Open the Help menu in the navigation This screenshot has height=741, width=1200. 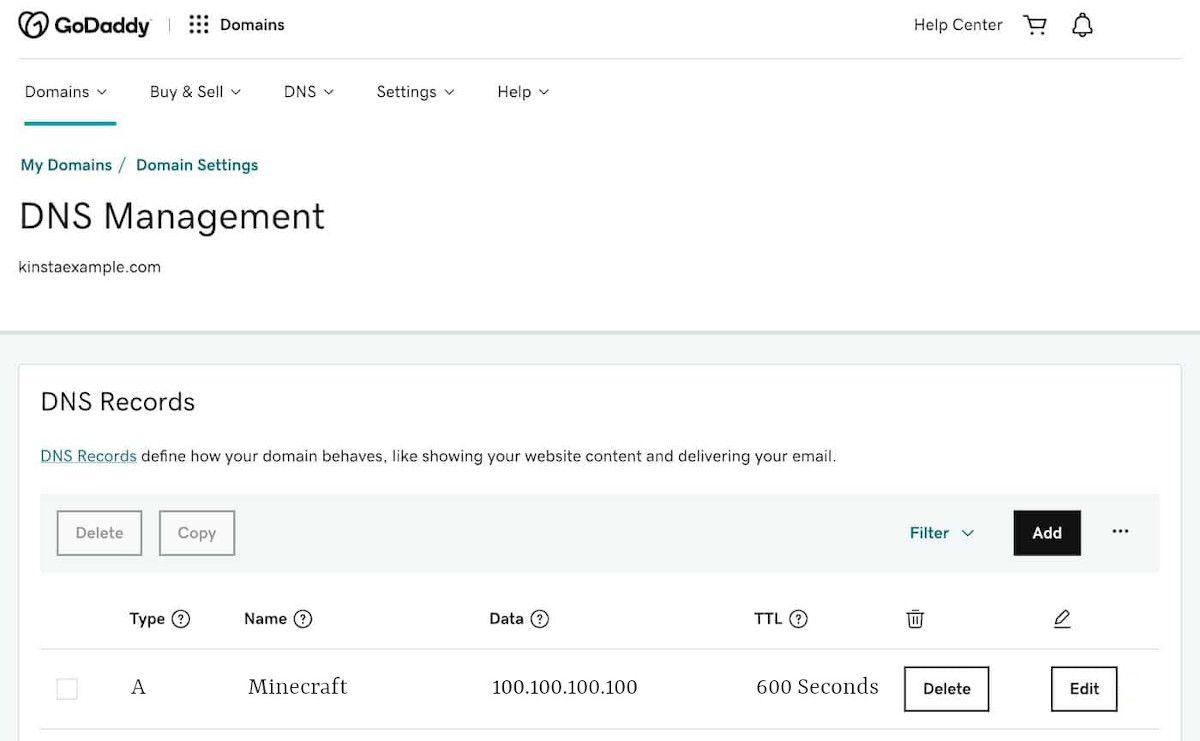[521, 91]
